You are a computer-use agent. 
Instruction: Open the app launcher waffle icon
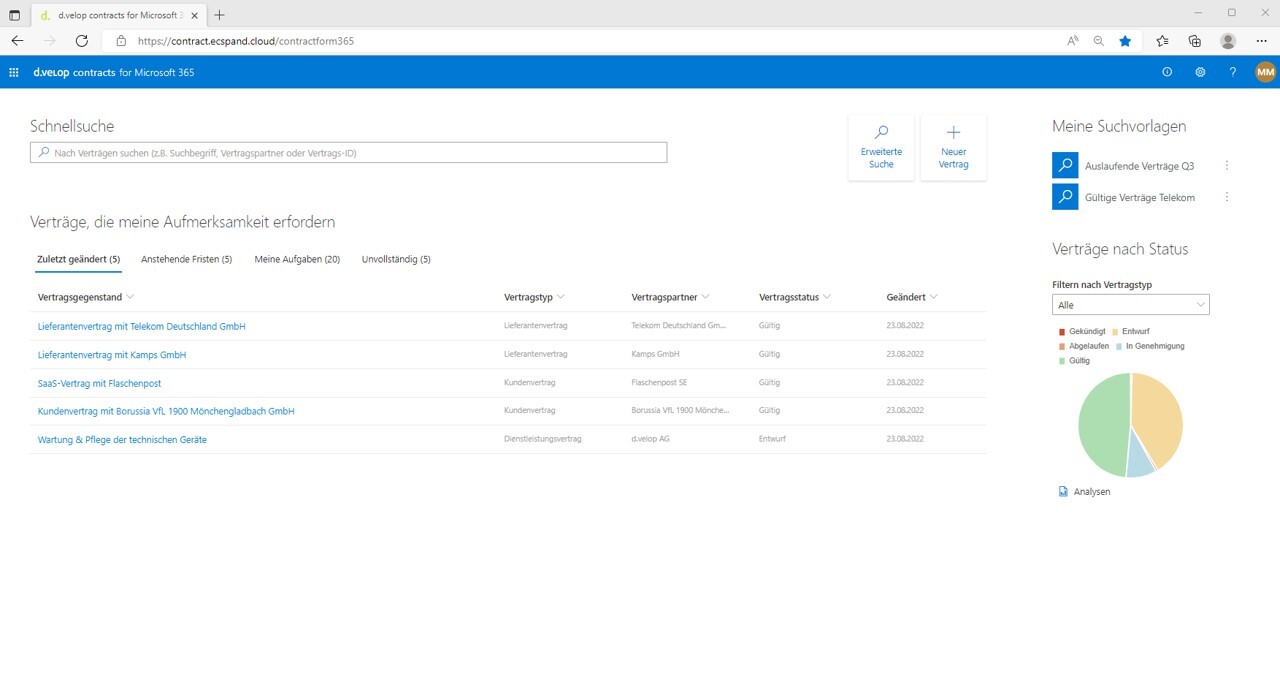coord(13,72)
